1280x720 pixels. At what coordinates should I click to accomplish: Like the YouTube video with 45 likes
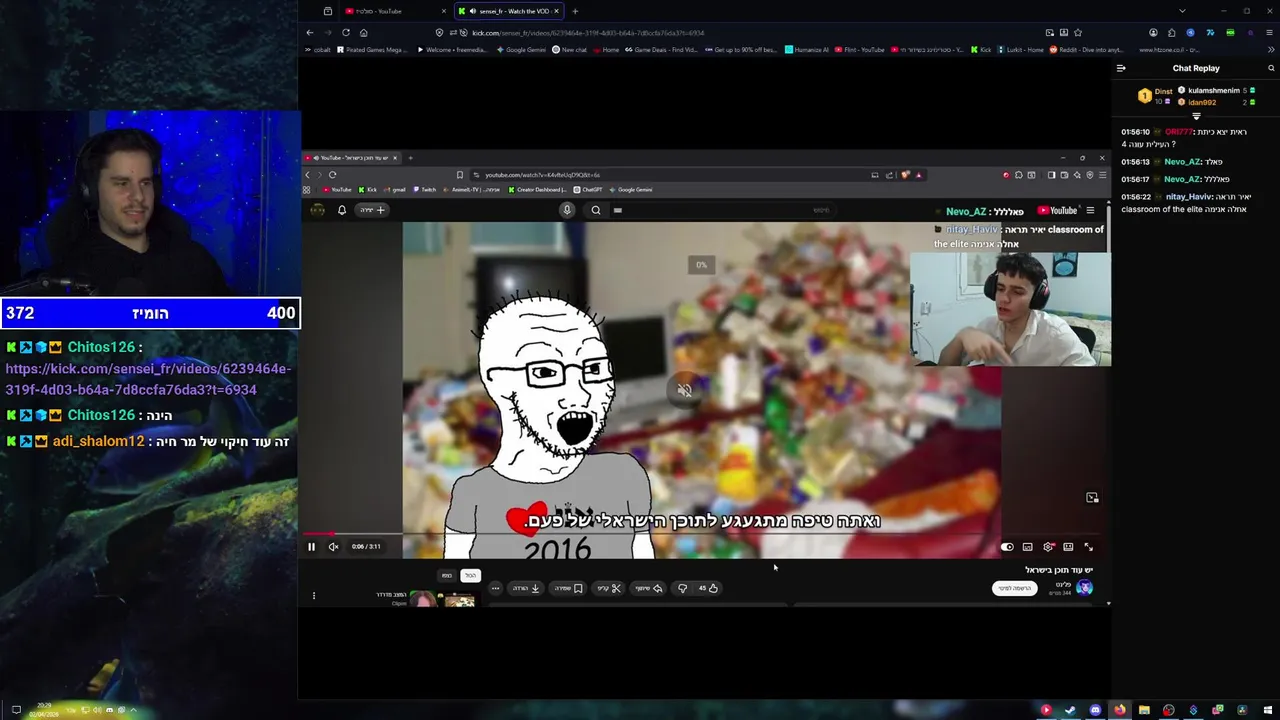pos(708,588)
